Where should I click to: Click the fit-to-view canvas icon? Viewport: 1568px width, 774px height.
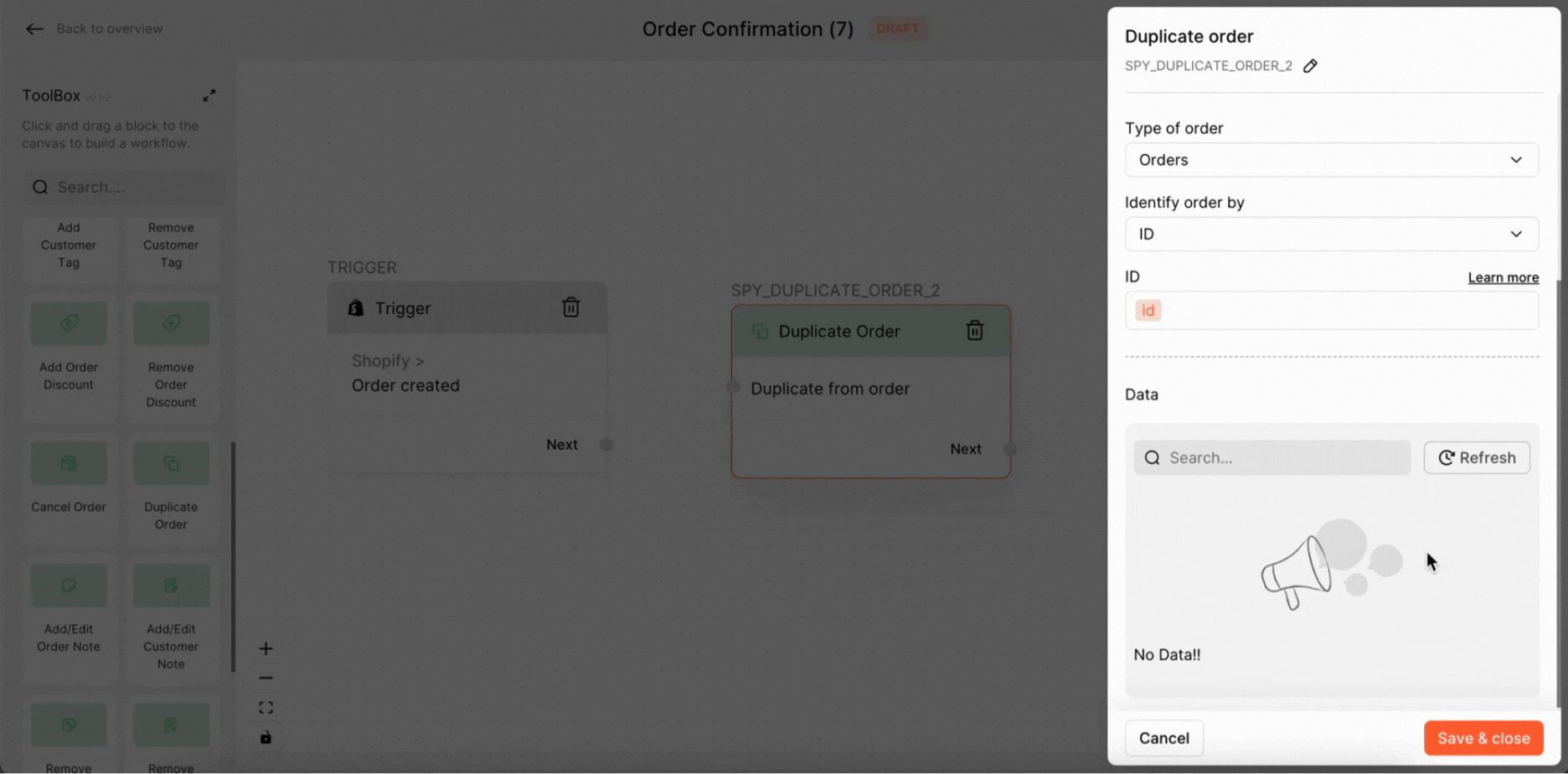266,708
